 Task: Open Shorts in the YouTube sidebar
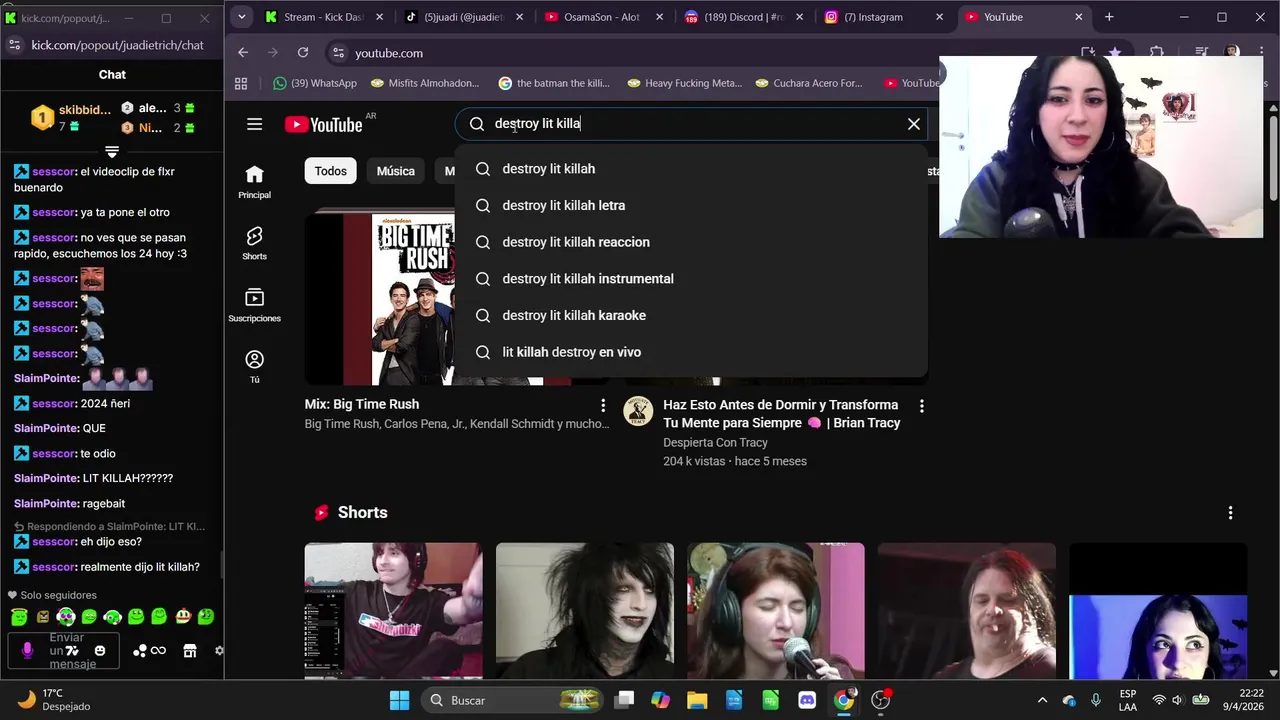[254, 244]
